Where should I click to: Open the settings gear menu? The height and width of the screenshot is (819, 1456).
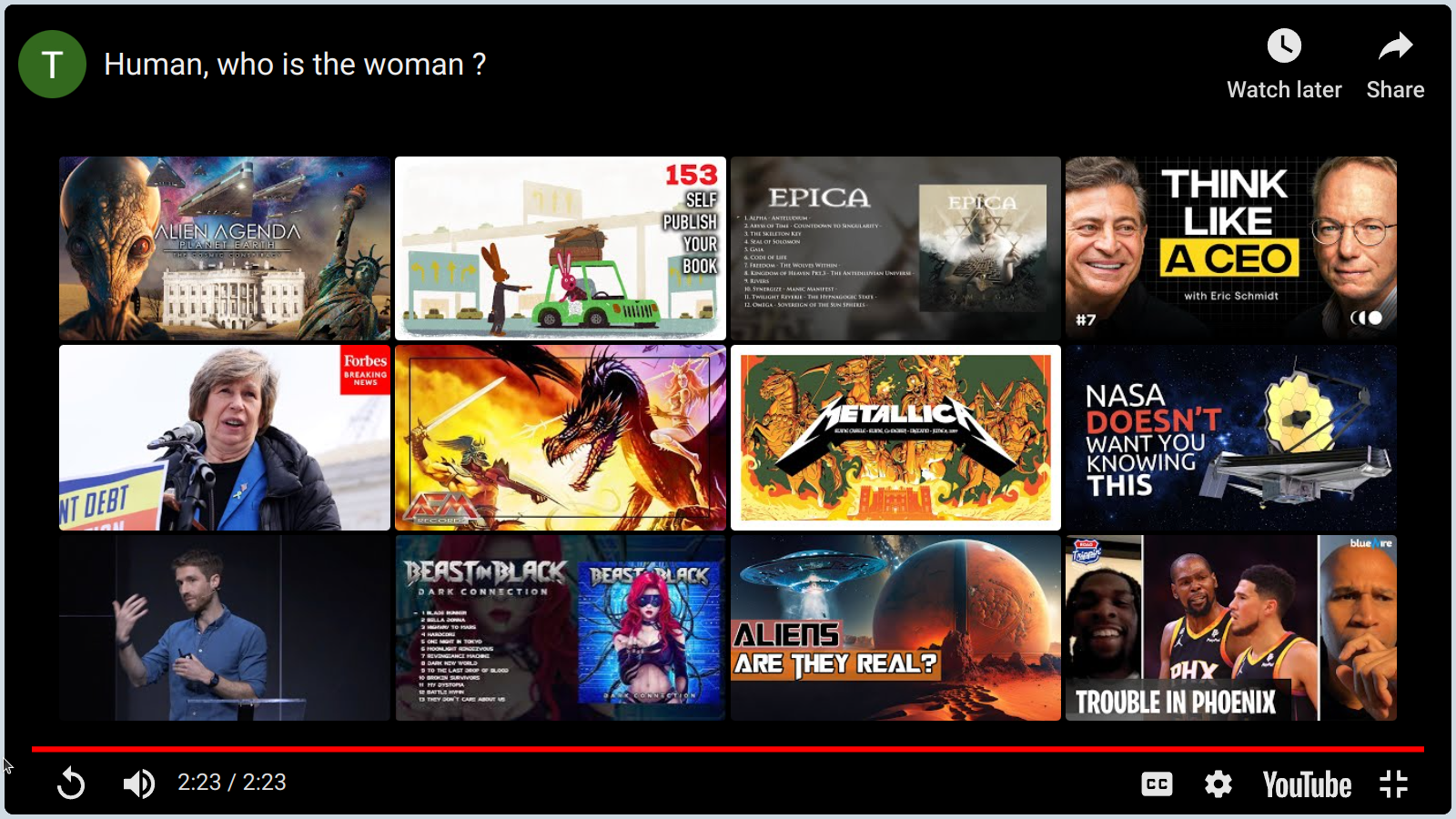(1218, 784)
